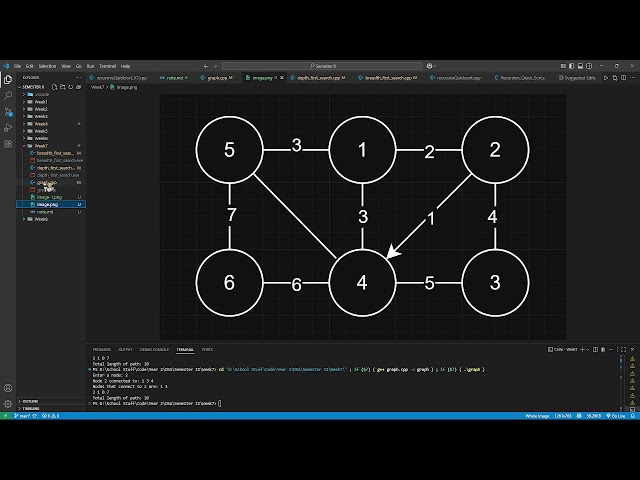Screen dimensions: 640x480
Task: Click the graph image preview
Action: [362, 217]
